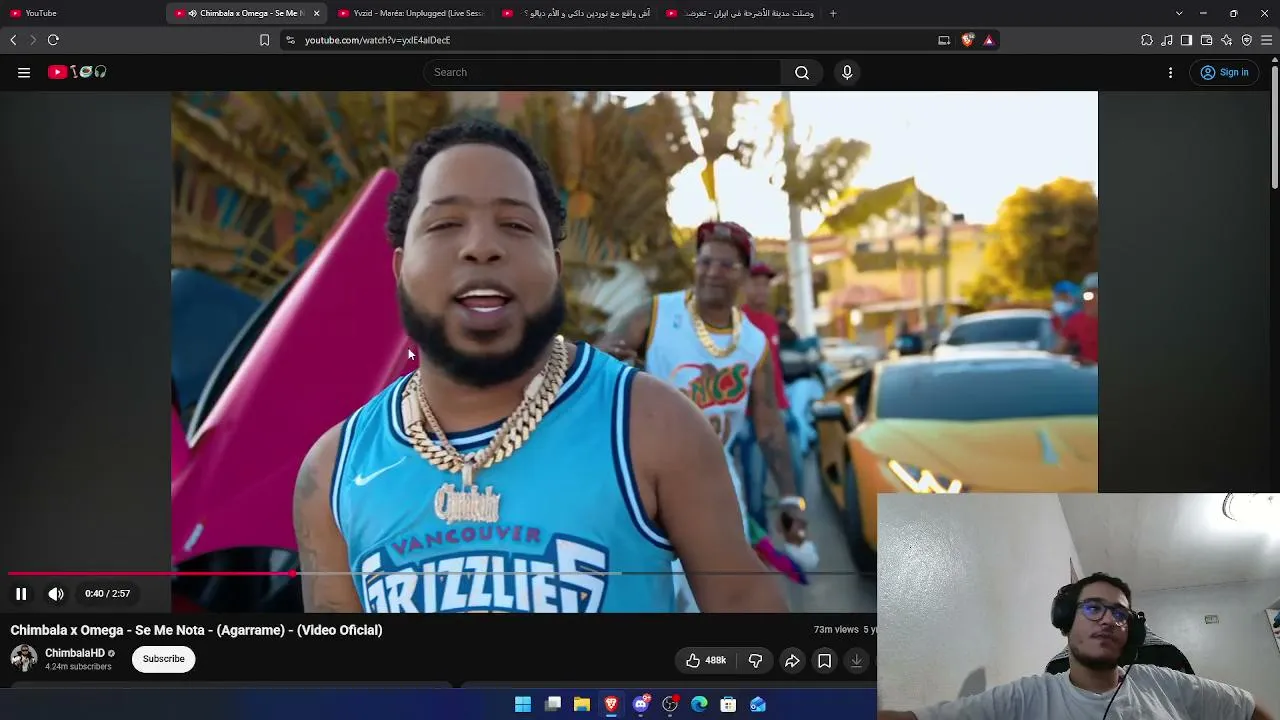Reload the current page
The image size is (1280, 720).
[53, 40]
